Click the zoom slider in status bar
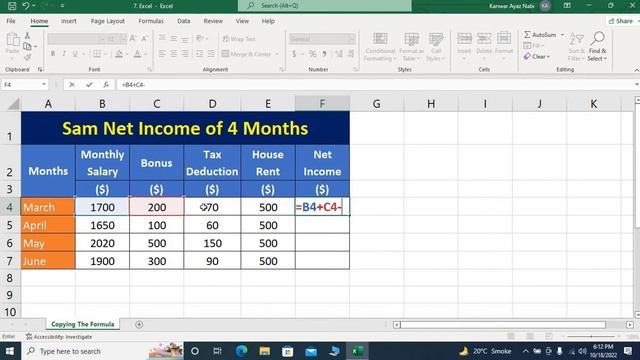Screen dimensions: 640x360 591,336
